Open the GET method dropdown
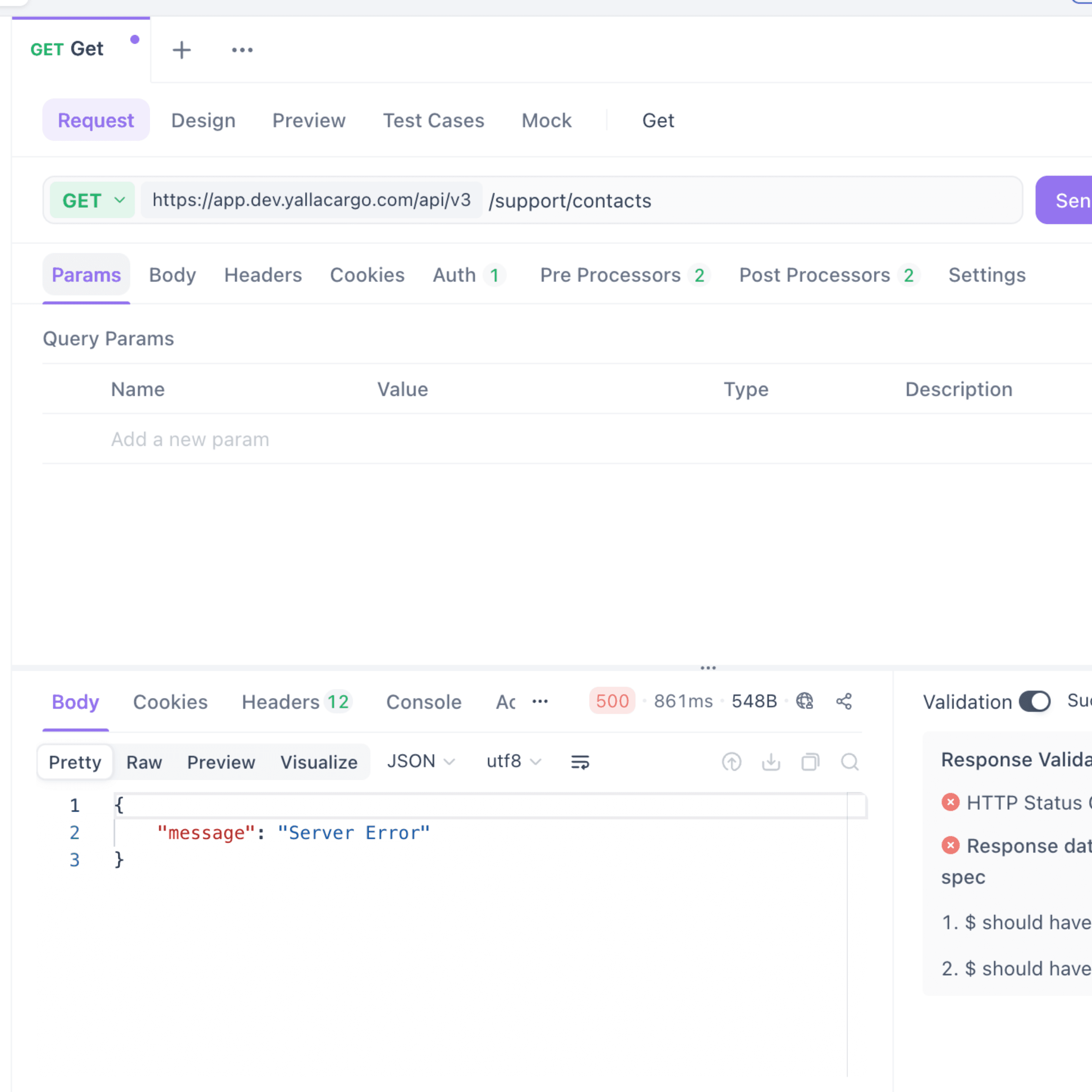The image size is (1092, 1092). point(93,200)
